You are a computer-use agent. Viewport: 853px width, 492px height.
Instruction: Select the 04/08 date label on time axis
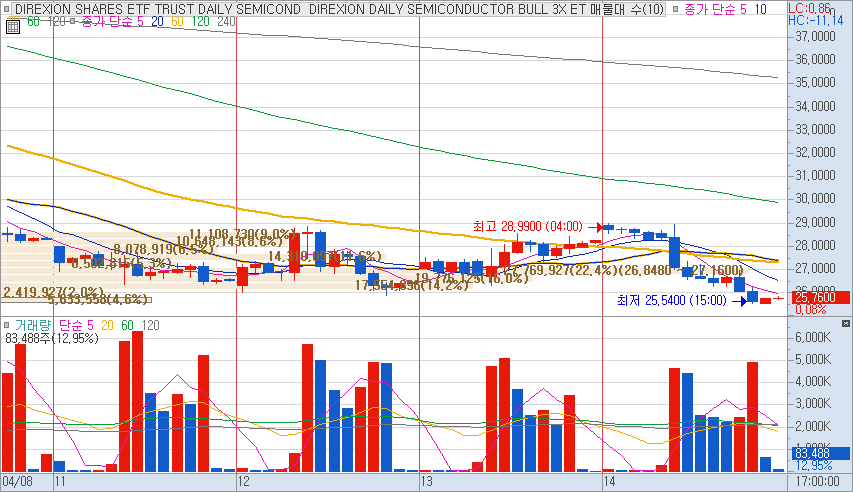pyautogui.click(x=17, y=481)
